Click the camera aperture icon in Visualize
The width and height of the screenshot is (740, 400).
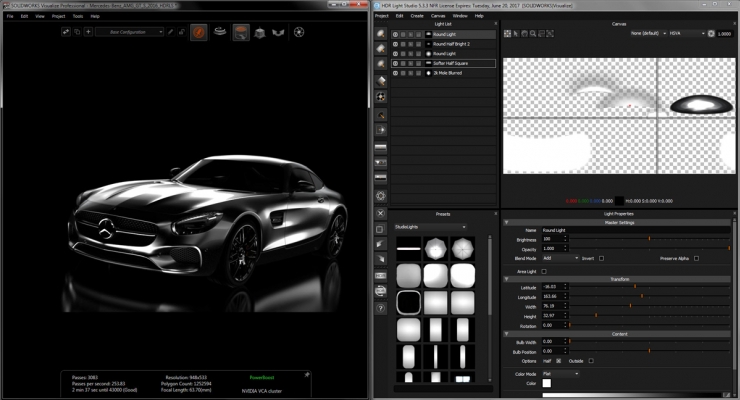tap(299, 32)
